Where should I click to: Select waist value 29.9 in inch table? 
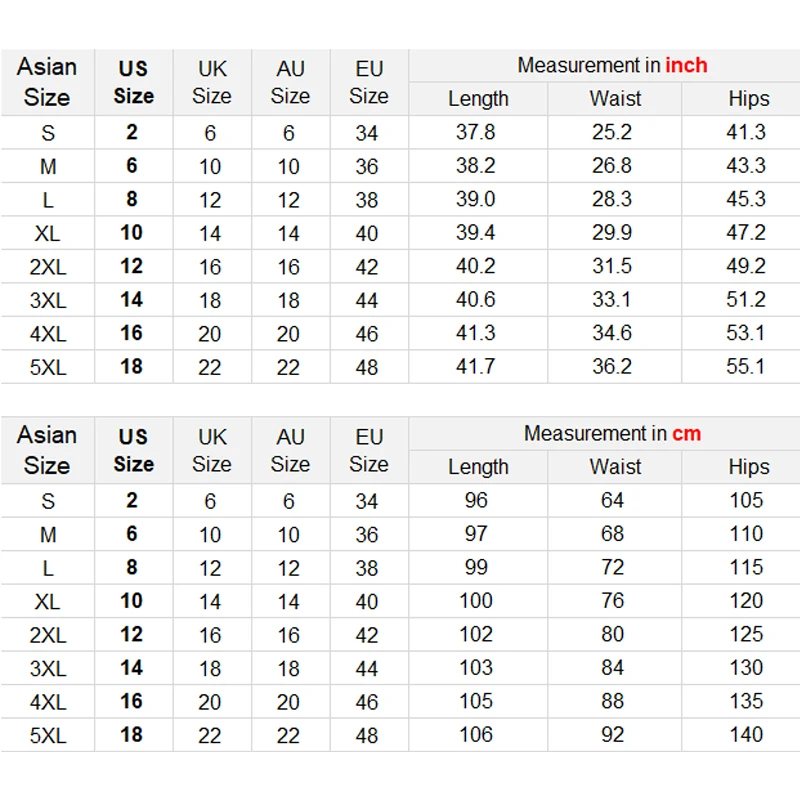coord(612,233)
